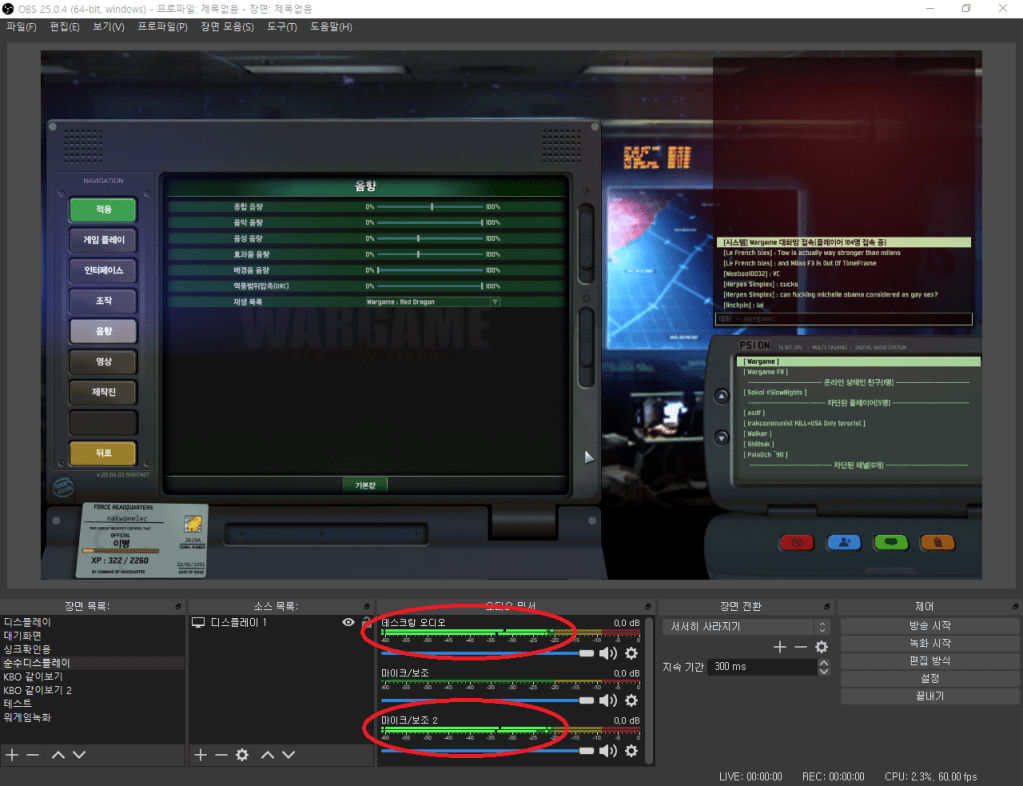Image resolution: width=1023 pixels, height=786 pixels.
Task: Mute the 마이크/보조 speaker toggle
Action: pos(608,702)
